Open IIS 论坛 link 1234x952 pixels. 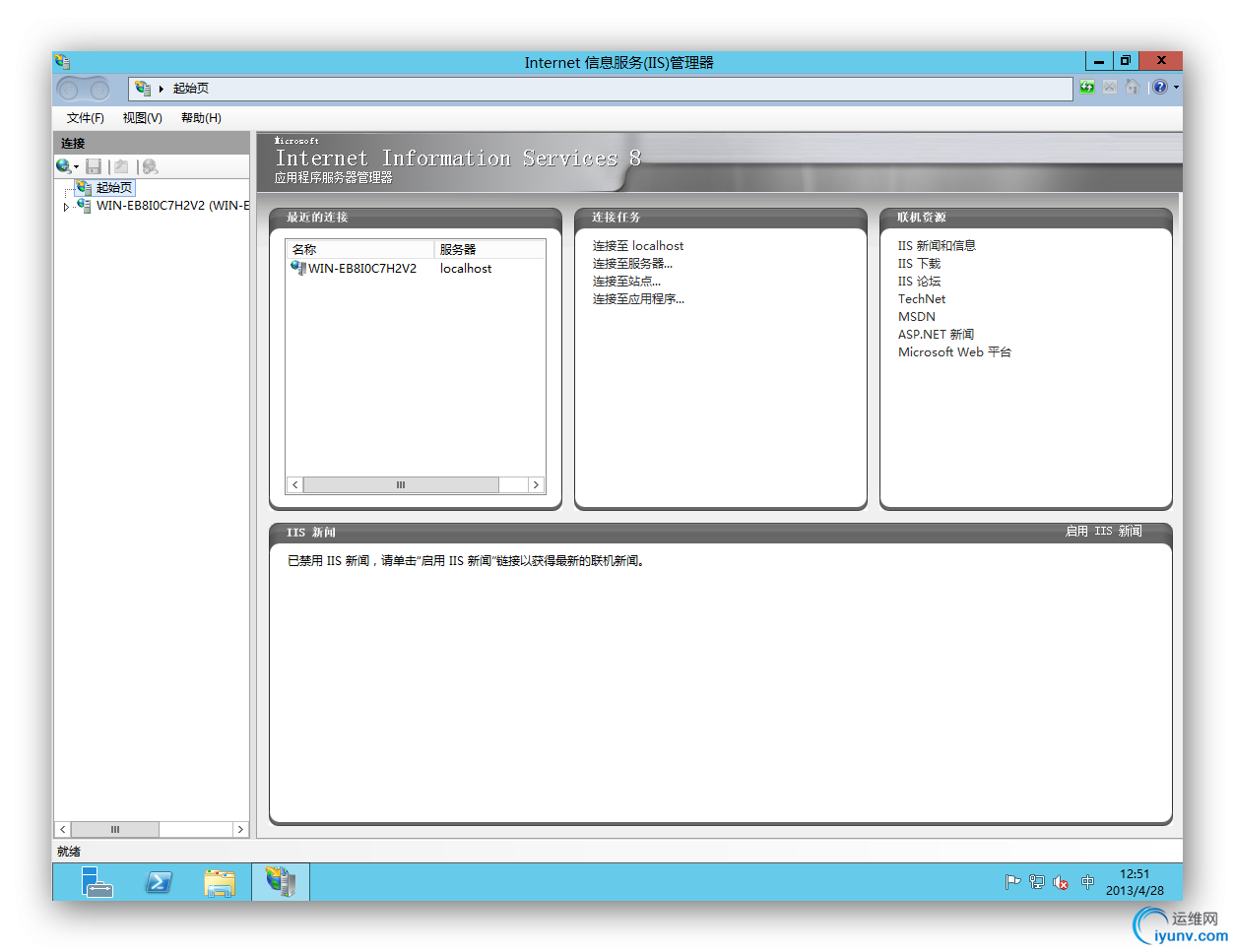pyautogui.click(x=919, y=282)
